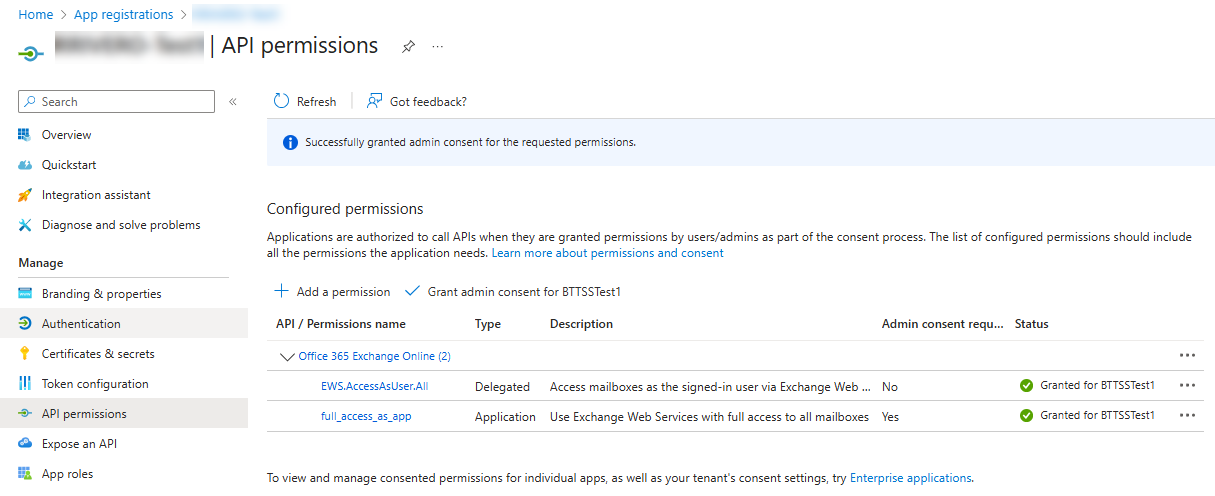Click the info icon in success banner
Screen dimensions: 1215x496
click(x=290, y=143)
